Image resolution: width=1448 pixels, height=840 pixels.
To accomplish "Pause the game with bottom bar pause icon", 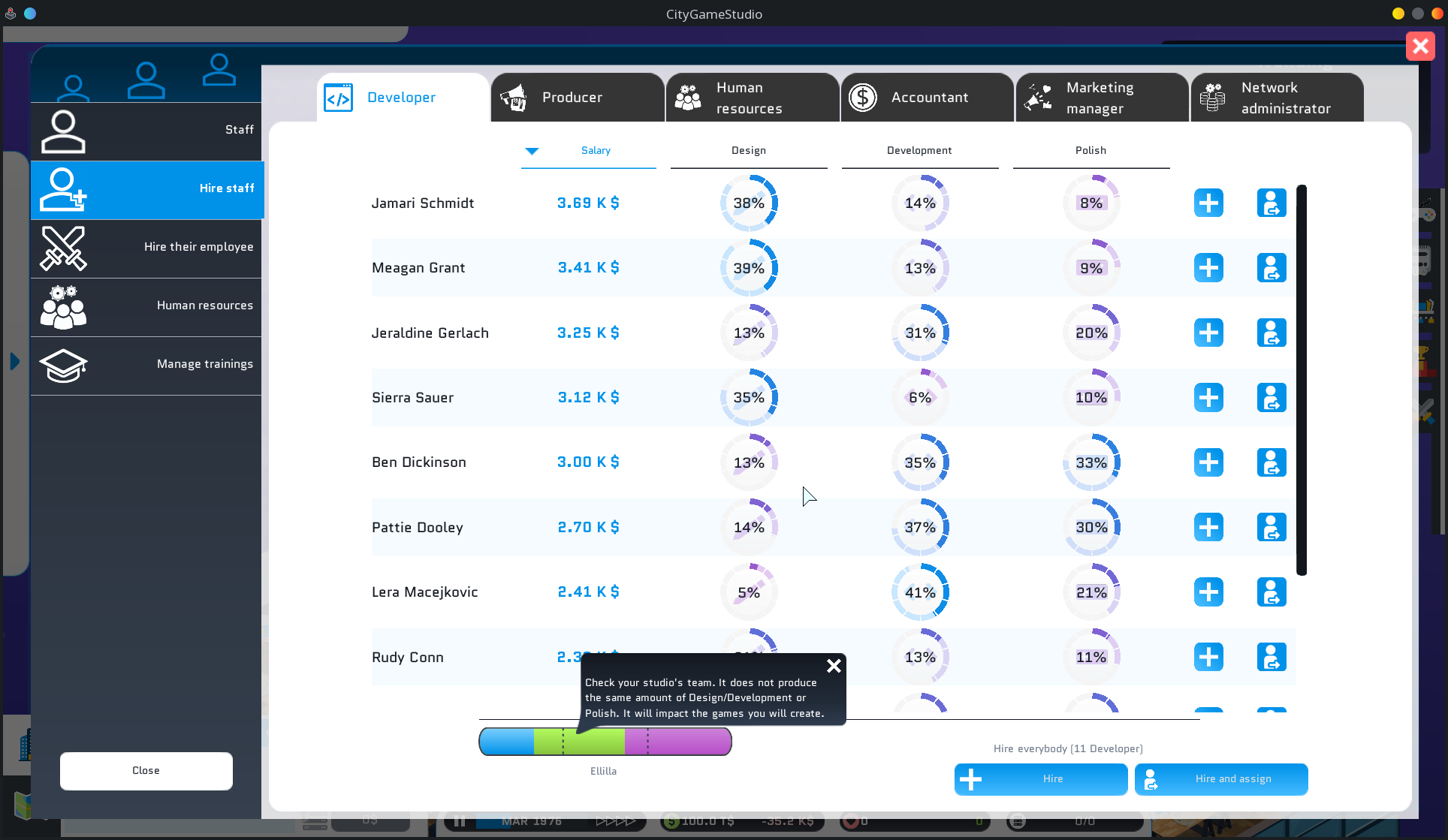I will click(460, 821).
